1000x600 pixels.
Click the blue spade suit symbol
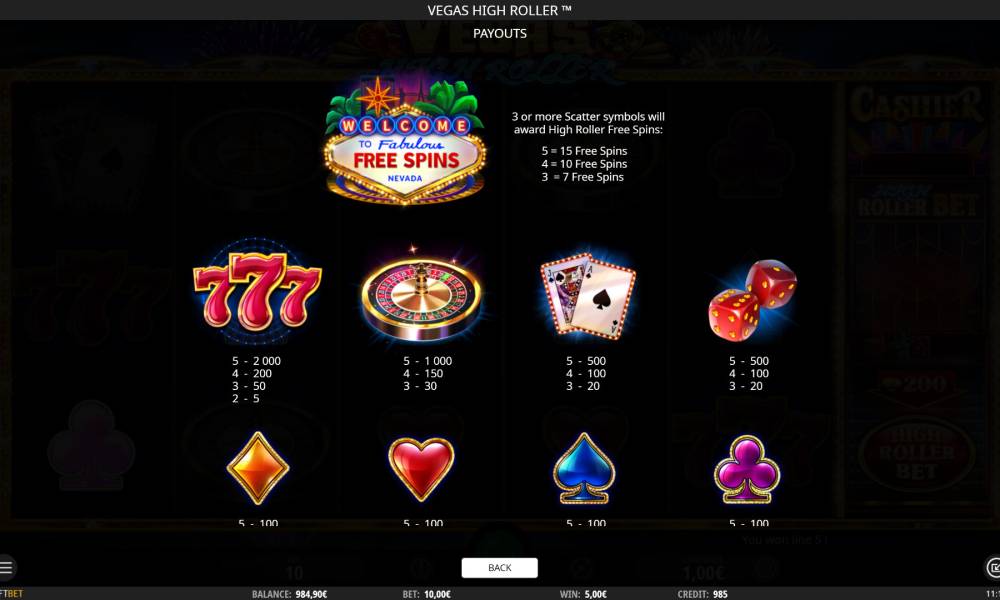coord(584,468)
